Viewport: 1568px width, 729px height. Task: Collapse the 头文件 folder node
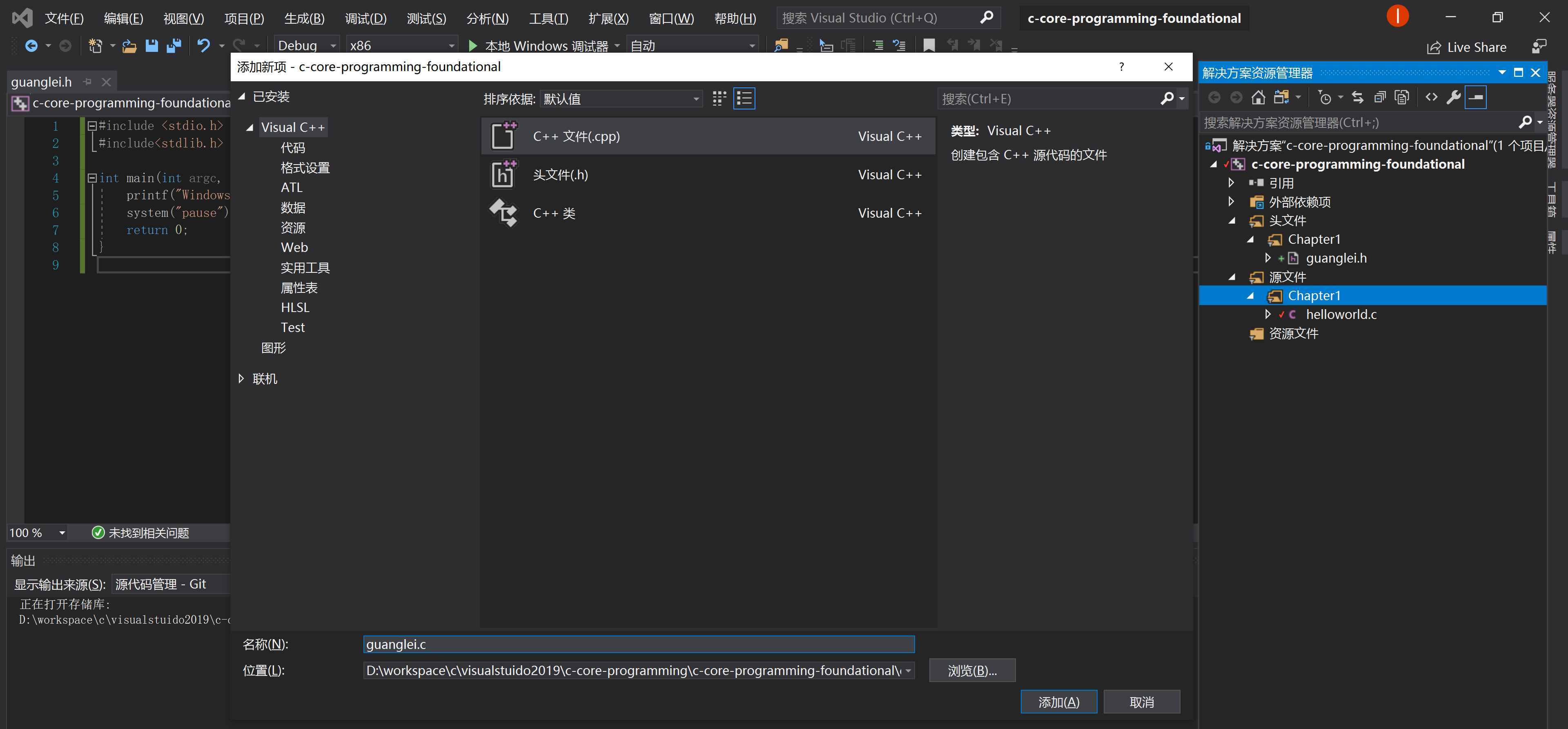coord(1232,221)
